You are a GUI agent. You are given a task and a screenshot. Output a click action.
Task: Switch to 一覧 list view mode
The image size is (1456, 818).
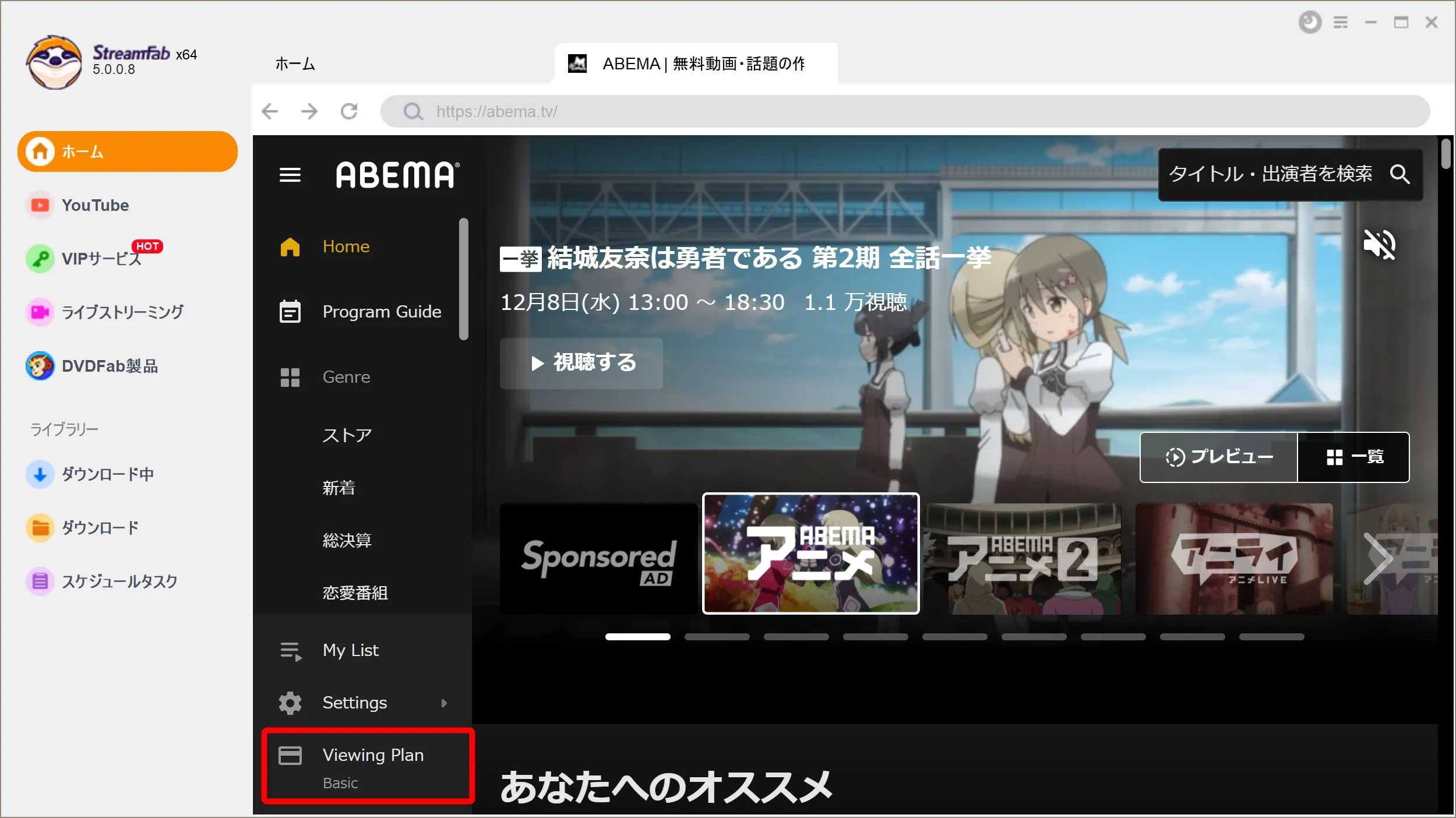point(1354,457)
